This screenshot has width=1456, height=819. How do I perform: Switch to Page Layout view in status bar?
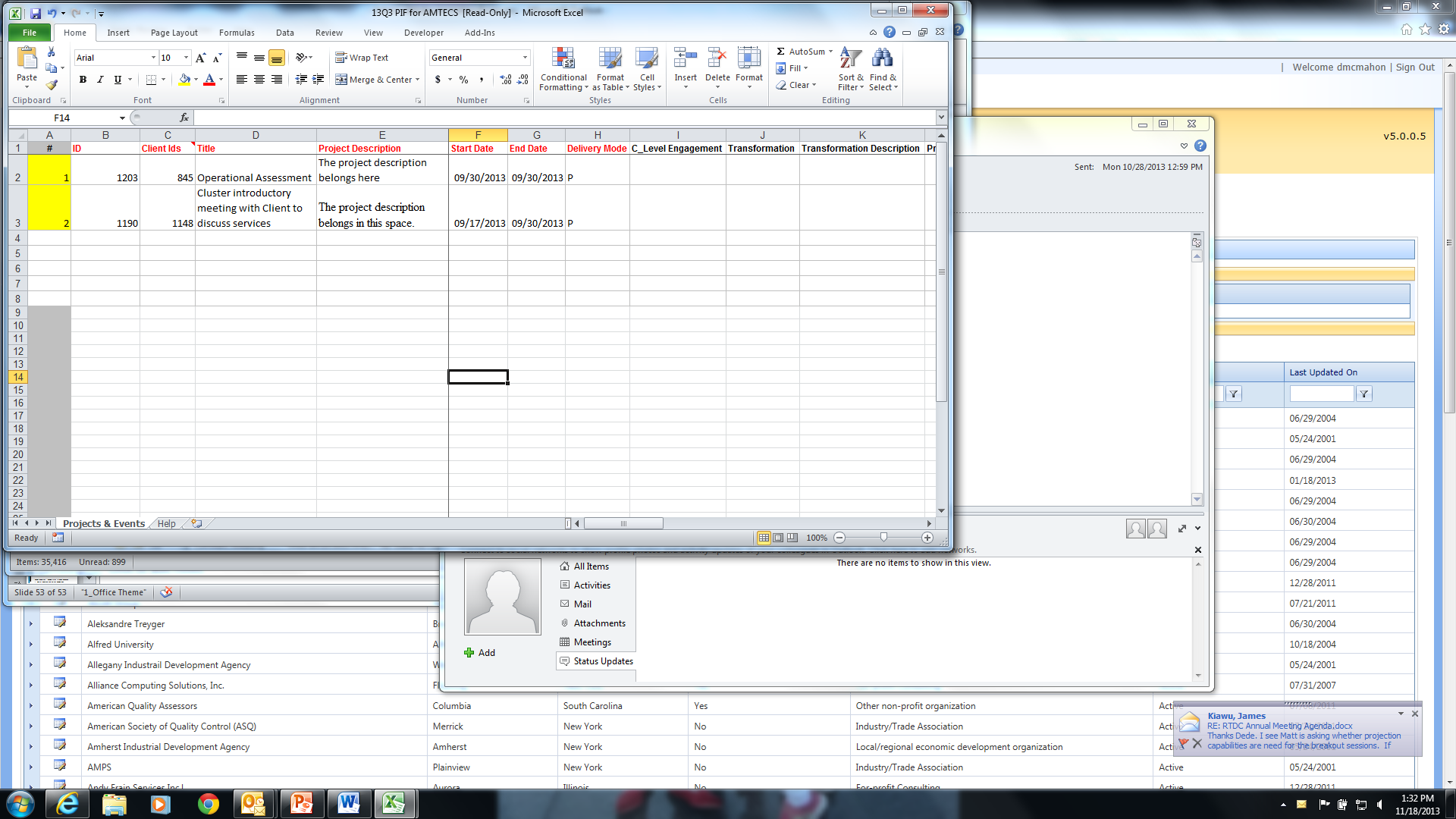[x=778, y=538]
